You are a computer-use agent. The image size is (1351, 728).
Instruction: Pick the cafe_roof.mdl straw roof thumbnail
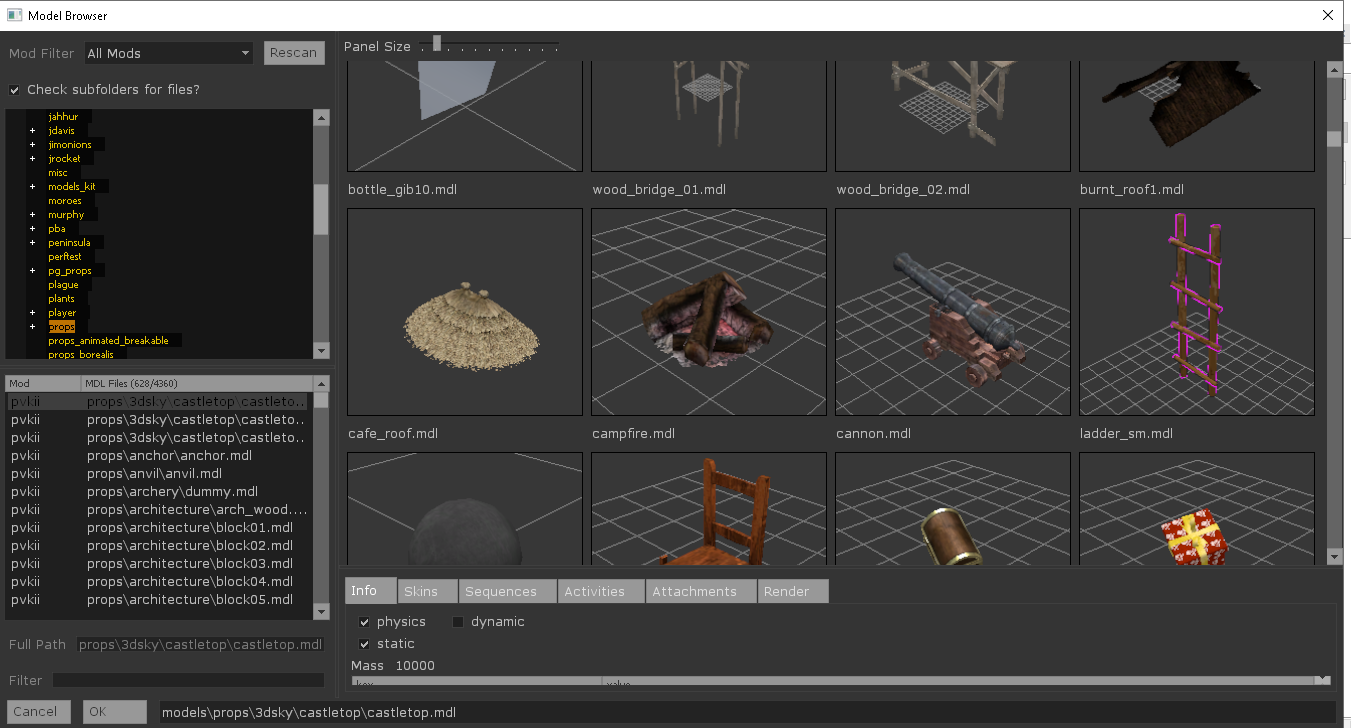pyautogui.click(x=465, y=312)
